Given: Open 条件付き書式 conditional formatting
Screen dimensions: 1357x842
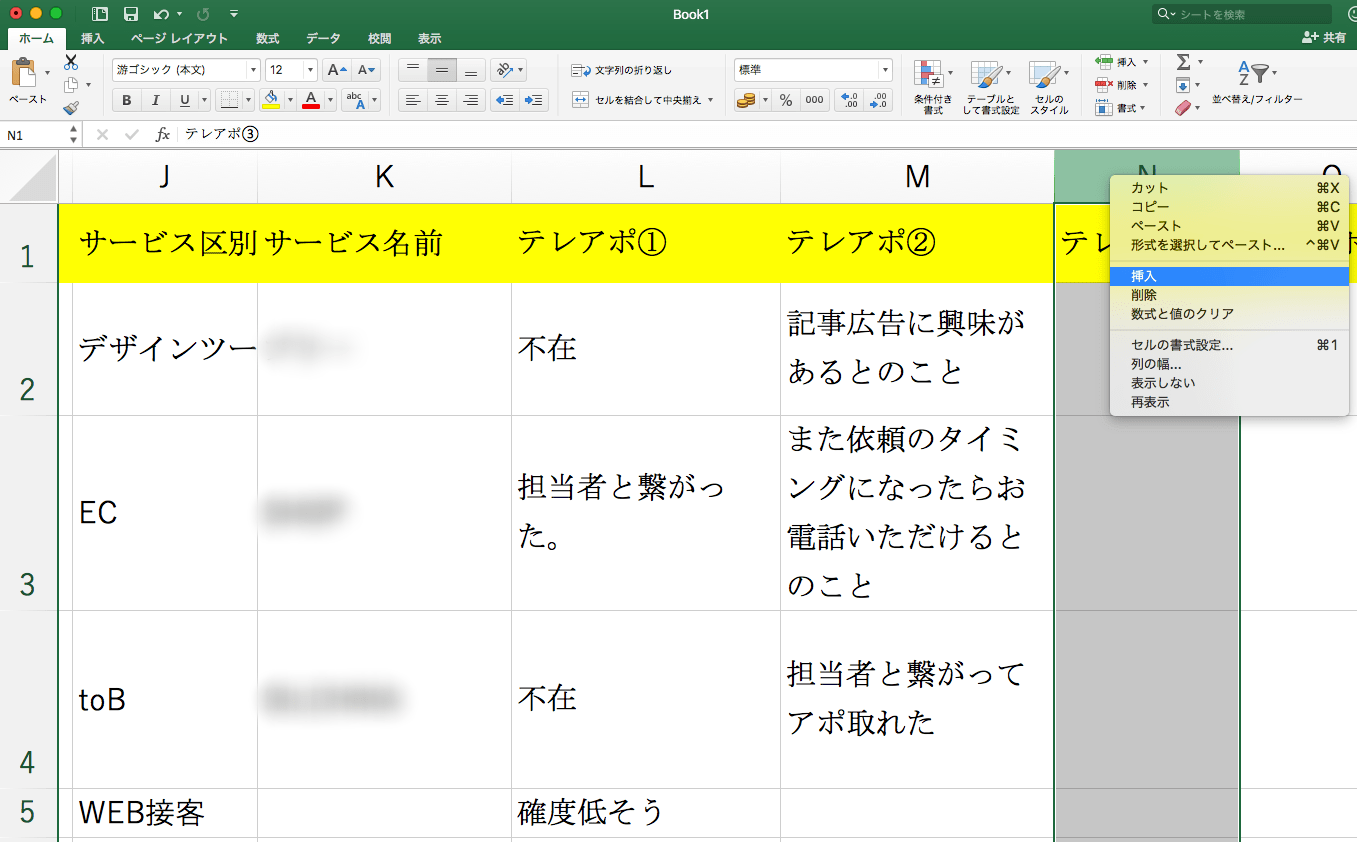Looking at the screenshot, I should click(x=932, y=87).
